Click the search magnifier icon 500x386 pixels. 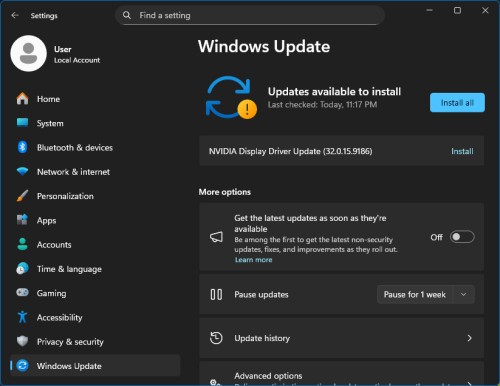[x=127, y=15]
